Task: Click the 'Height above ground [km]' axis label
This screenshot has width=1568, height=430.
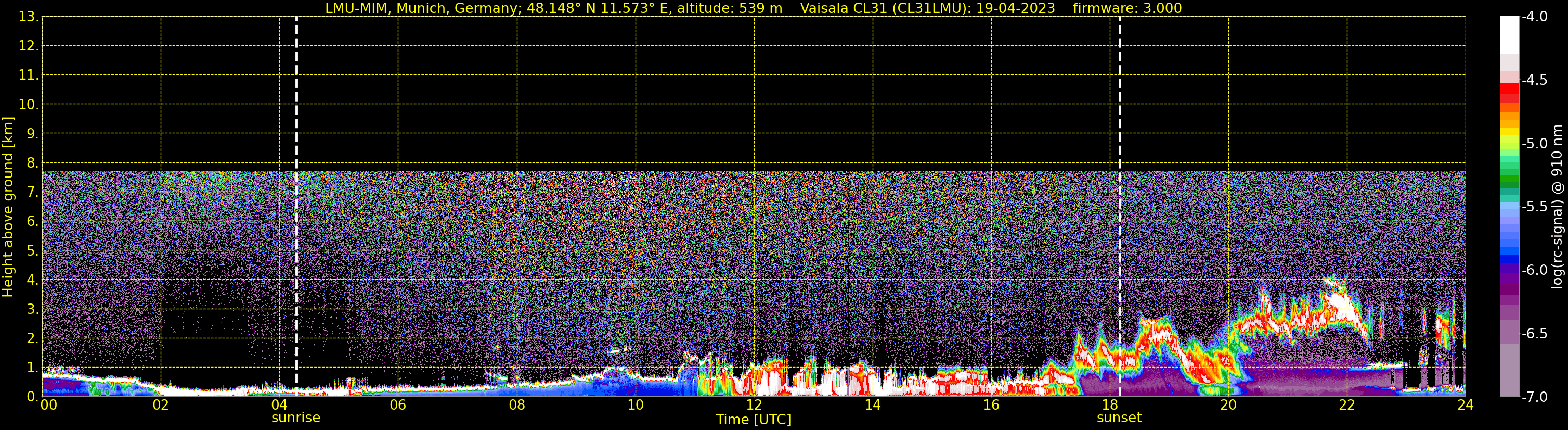Action: coord(8,207)
